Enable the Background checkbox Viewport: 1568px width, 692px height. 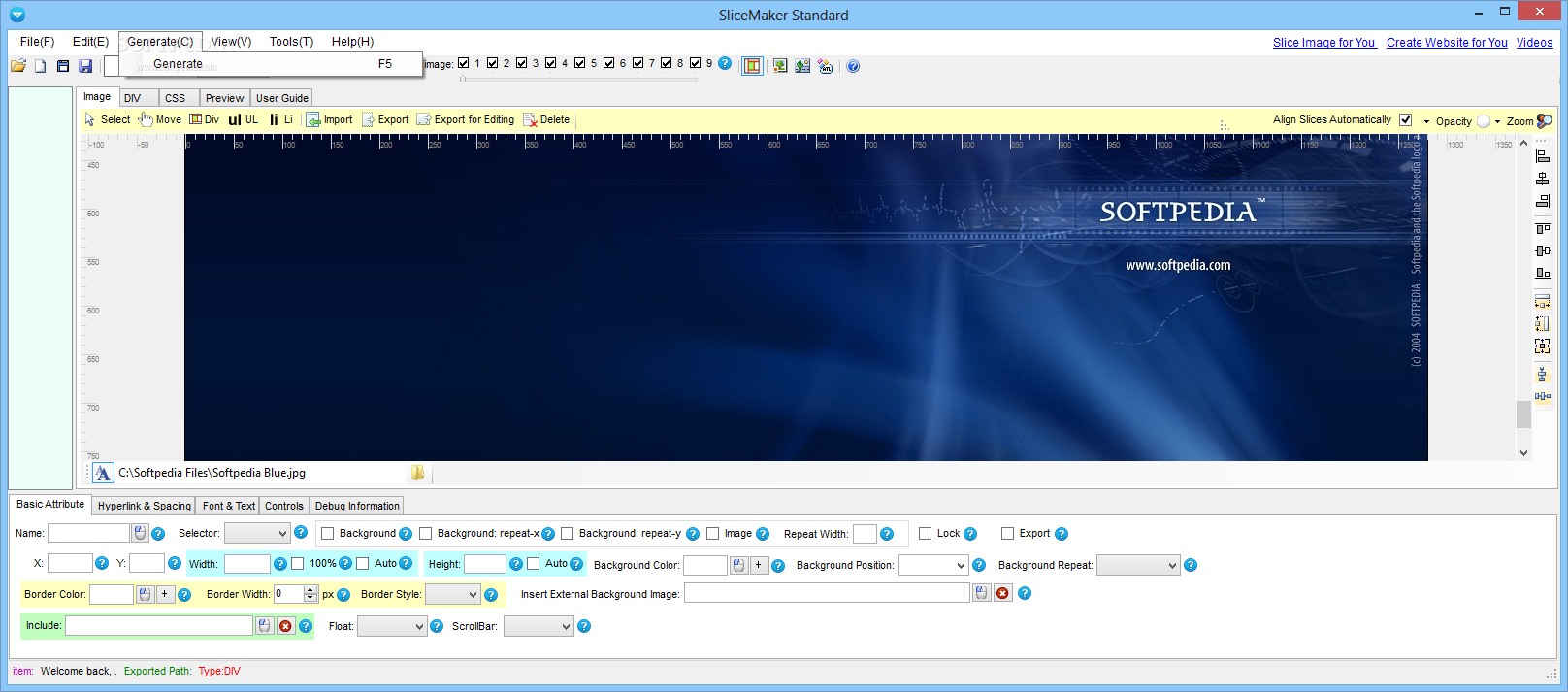pyautogui.click(x=328, y=534)
